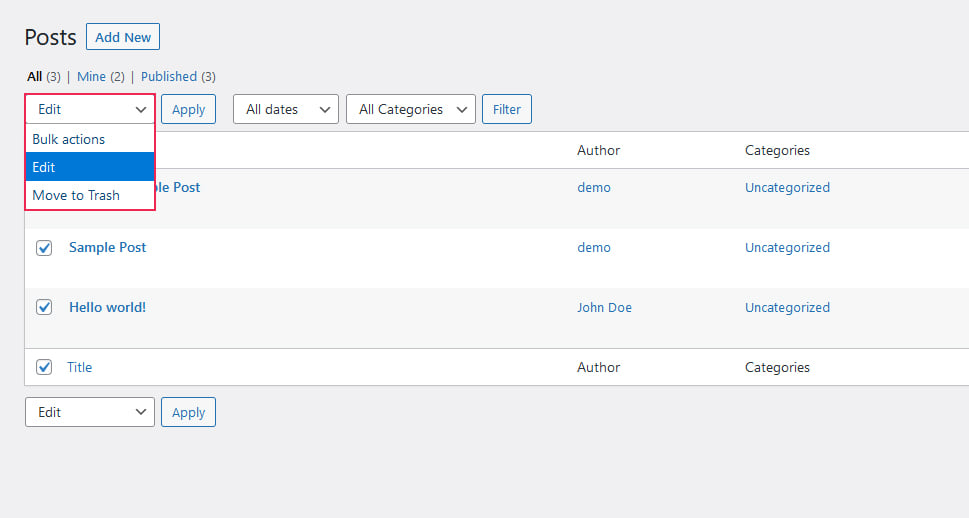This screenshot has height=518, width=969.
Task: Open the Sample Post title link
Action: [108, 247]
